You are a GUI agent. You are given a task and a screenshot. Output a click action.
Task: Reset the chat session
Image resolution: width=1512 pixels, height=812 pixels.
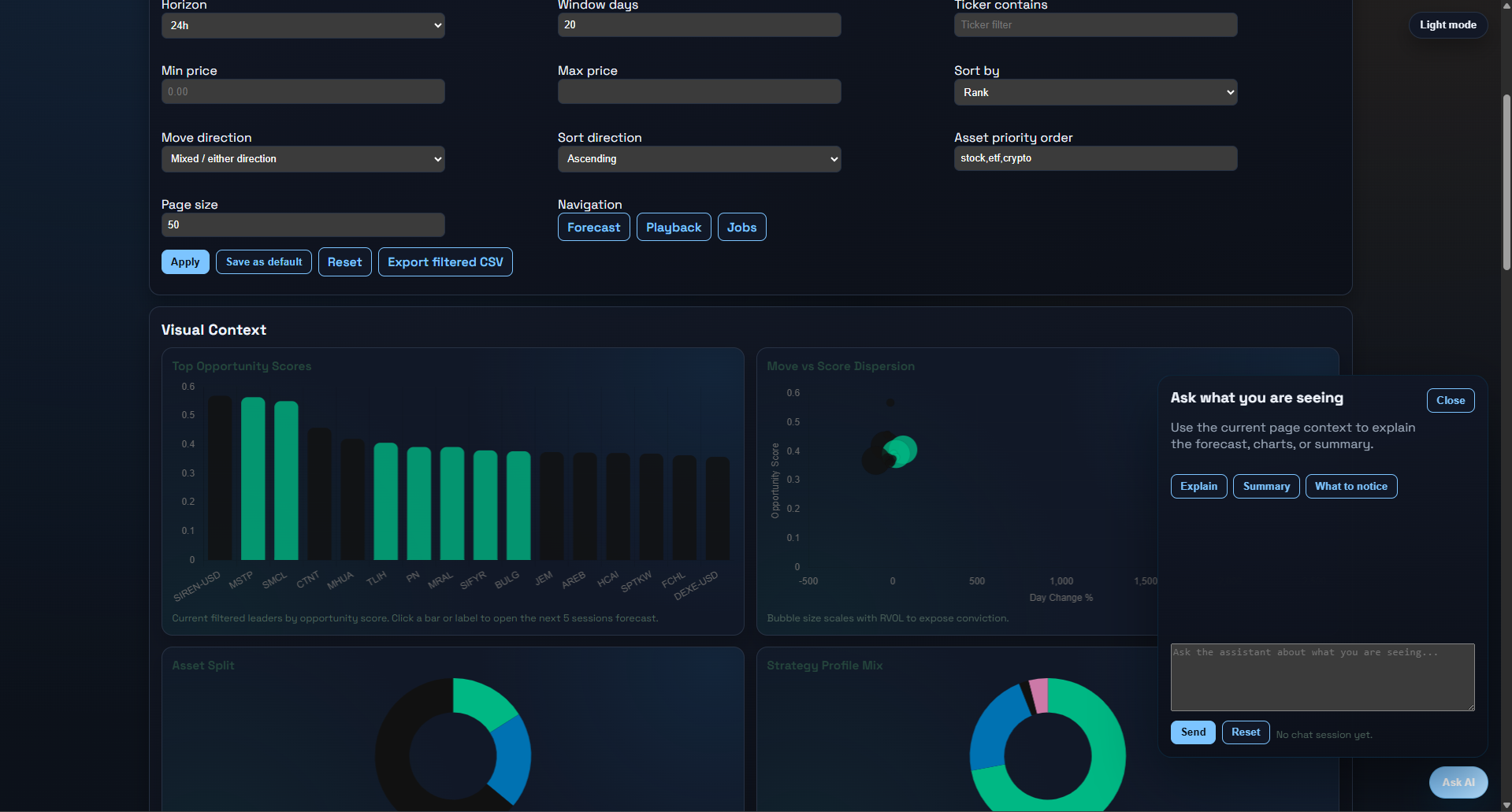(x=1246, y=732)
